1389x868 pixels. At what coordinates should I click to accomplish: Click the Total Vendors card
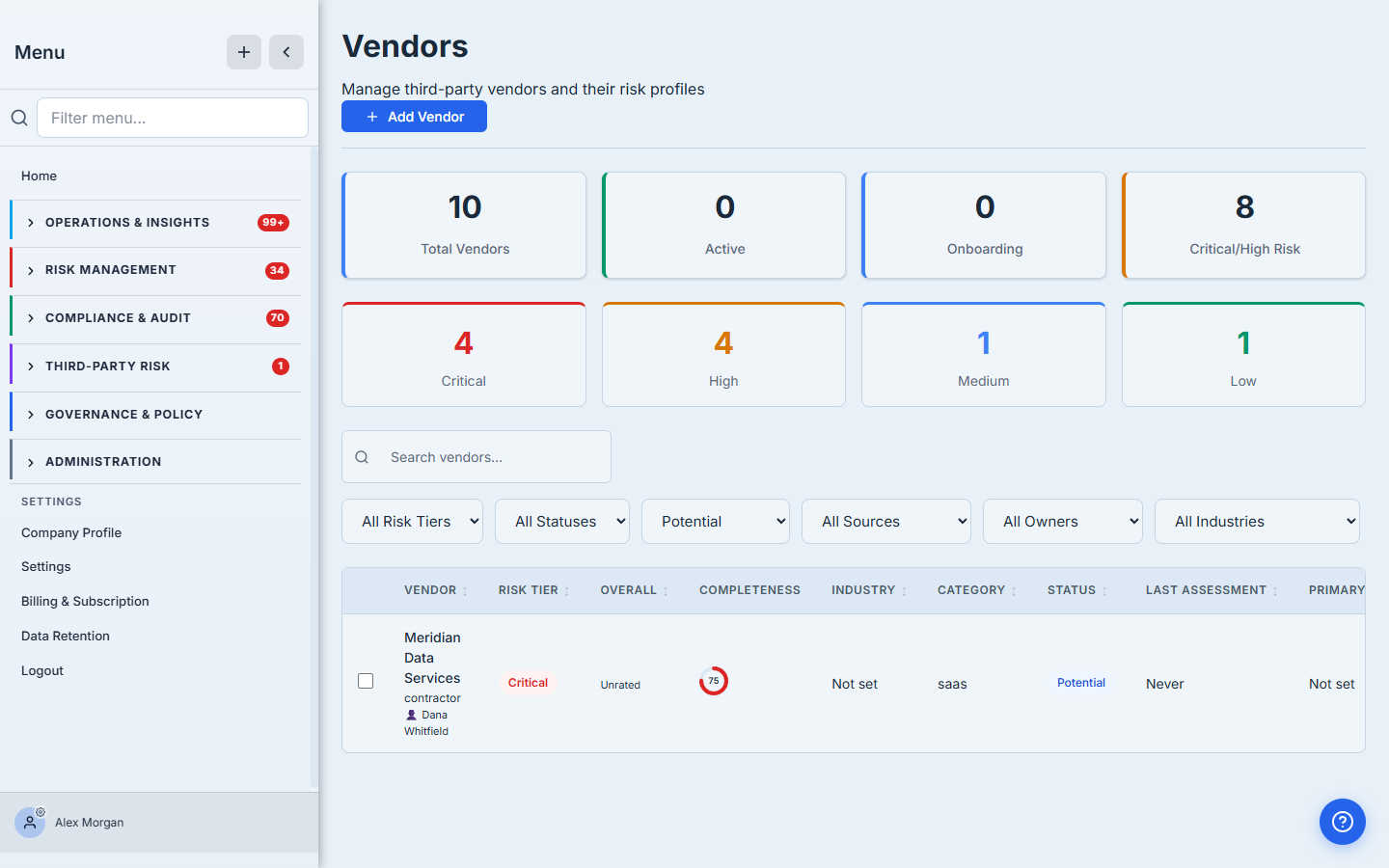tap(464, 226)
